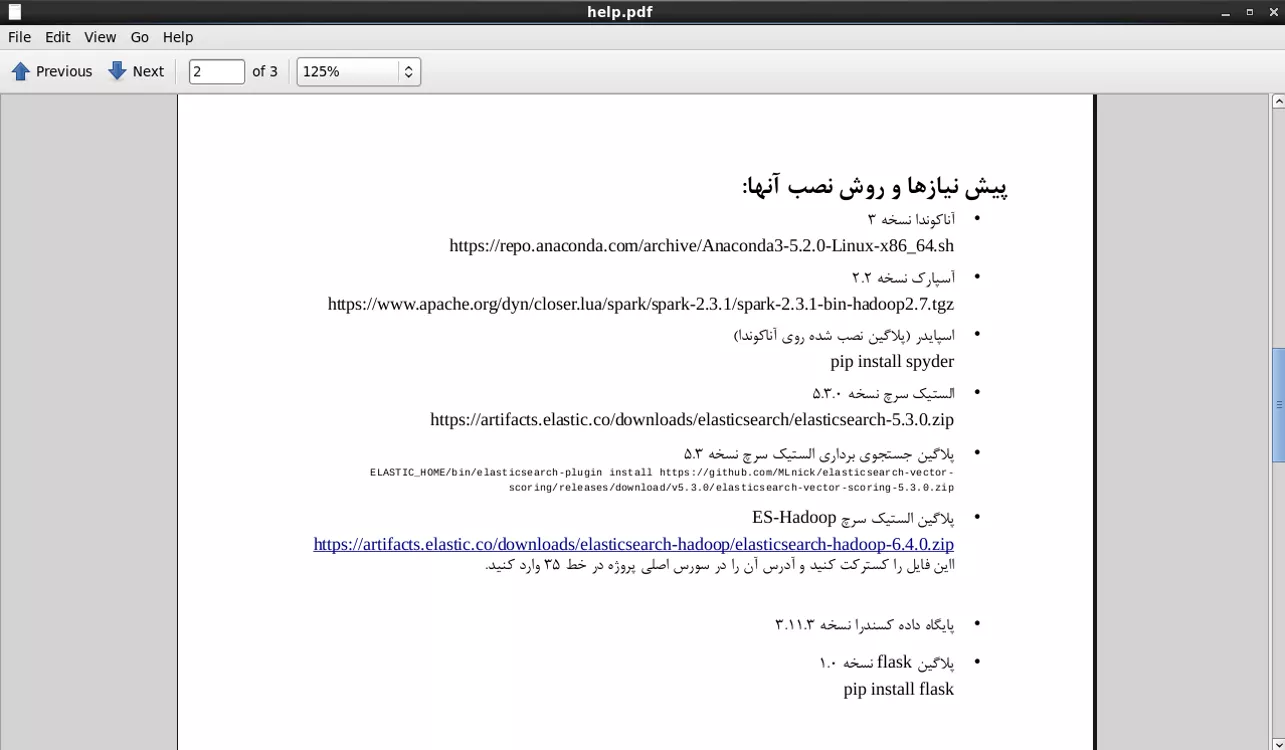
Task: Click 'pip install spyder' text
Action: (x=892, y=361)
